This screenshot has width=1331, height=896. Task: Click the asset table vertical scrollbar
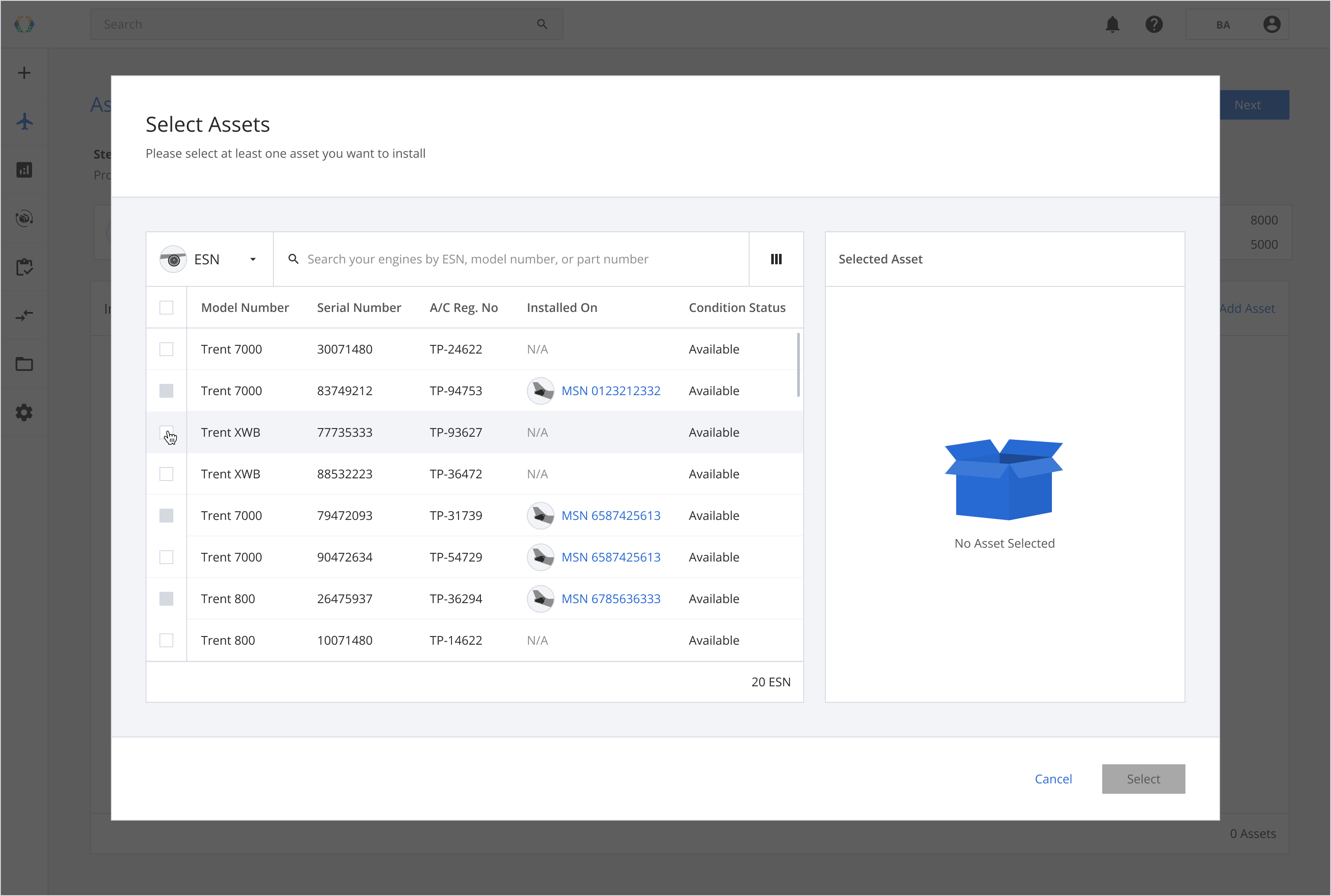click(799, 365)
